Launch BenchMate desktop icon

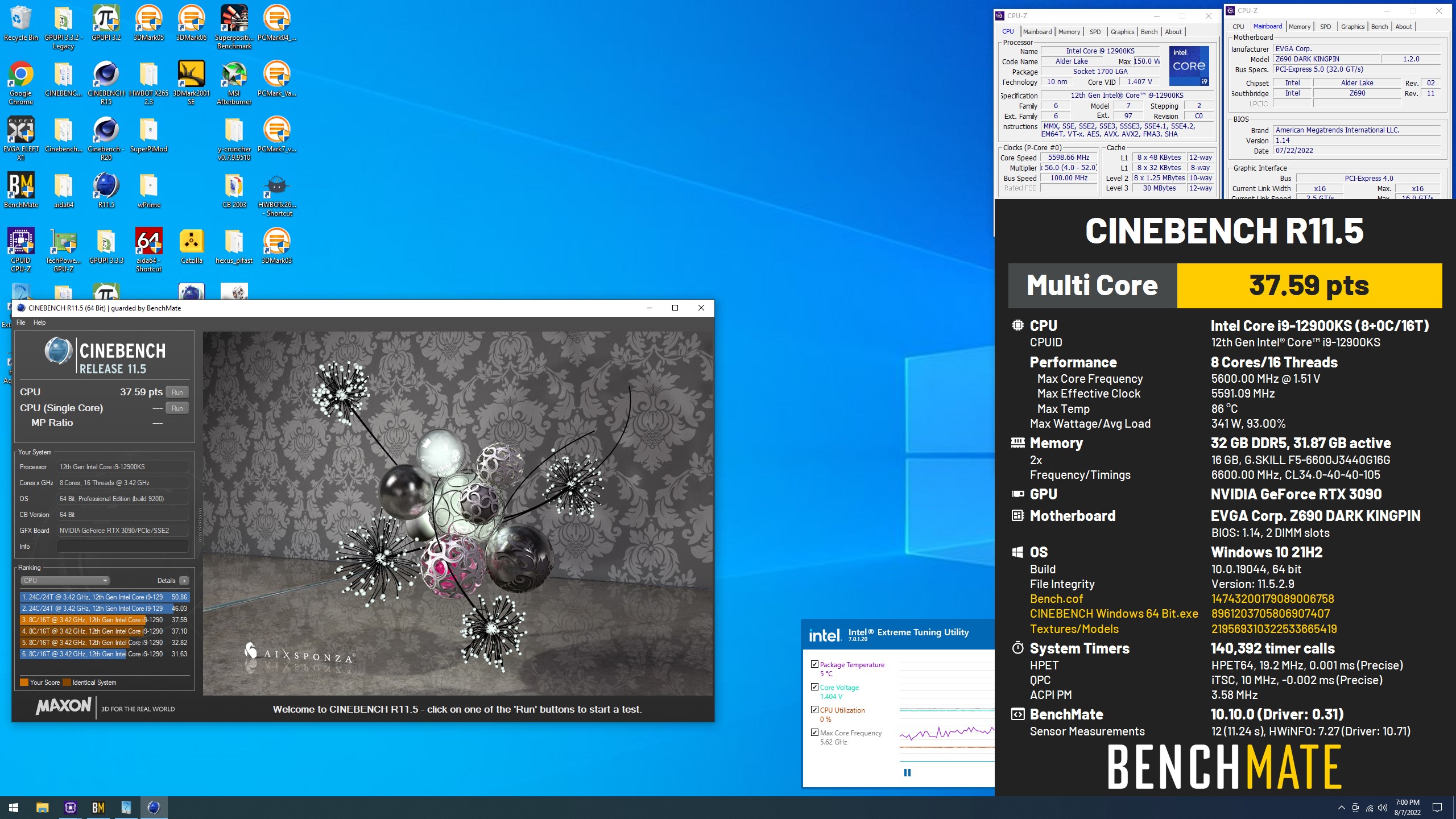[x=21, y=190]
